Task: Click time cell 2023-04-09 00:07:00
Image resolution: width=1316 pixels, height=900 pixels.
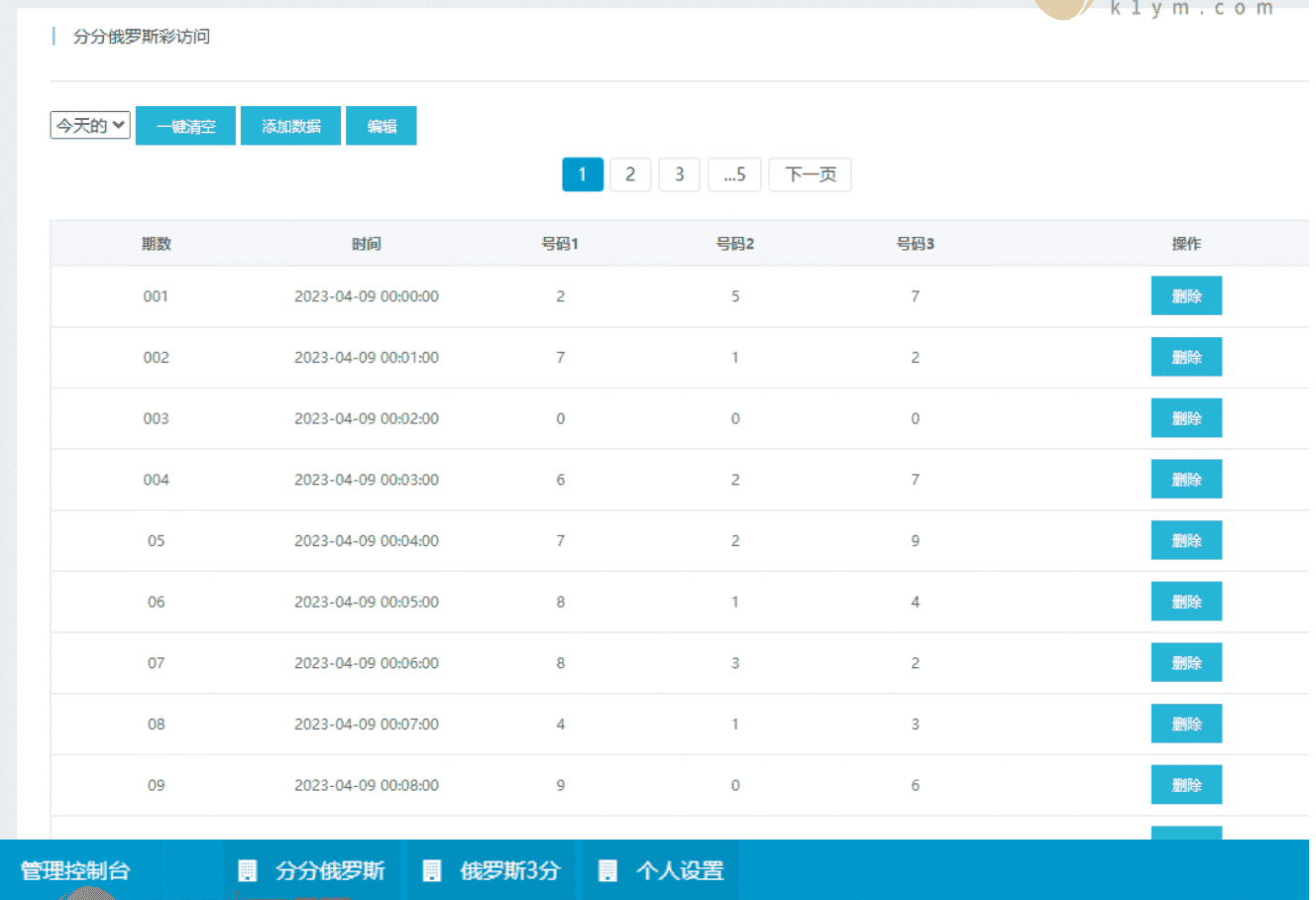Action: 367,725
